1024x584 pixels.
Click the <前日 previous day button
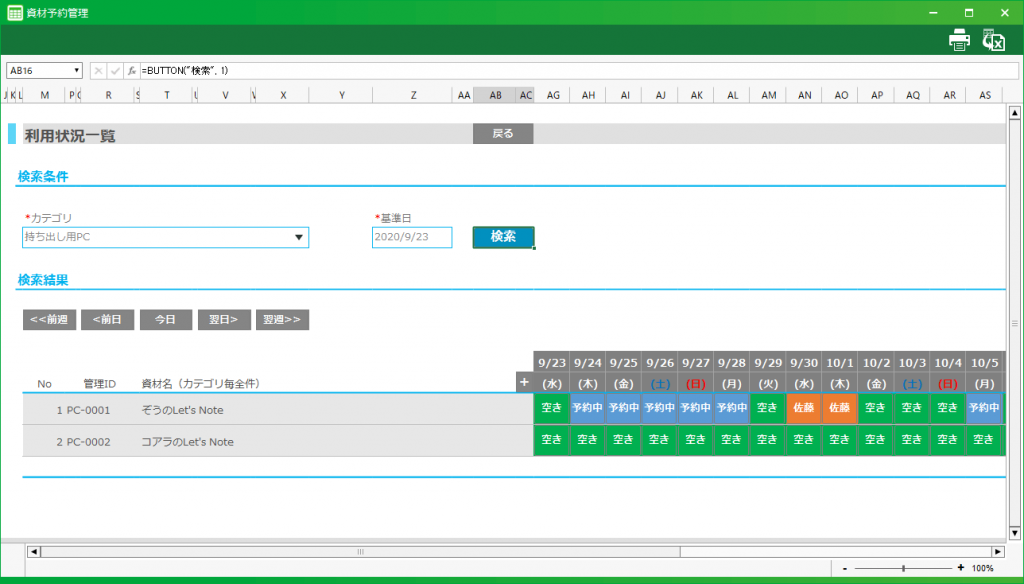point(107,319)
